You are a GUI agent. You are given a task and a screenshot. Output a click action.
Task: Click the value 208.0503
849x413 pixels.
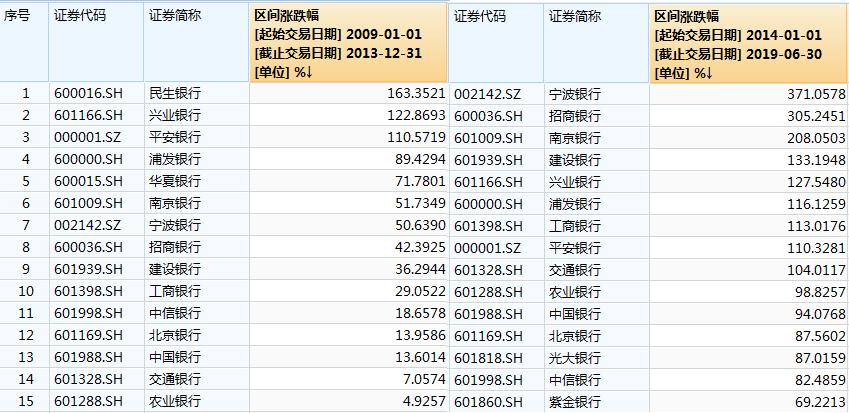[817, 138]
